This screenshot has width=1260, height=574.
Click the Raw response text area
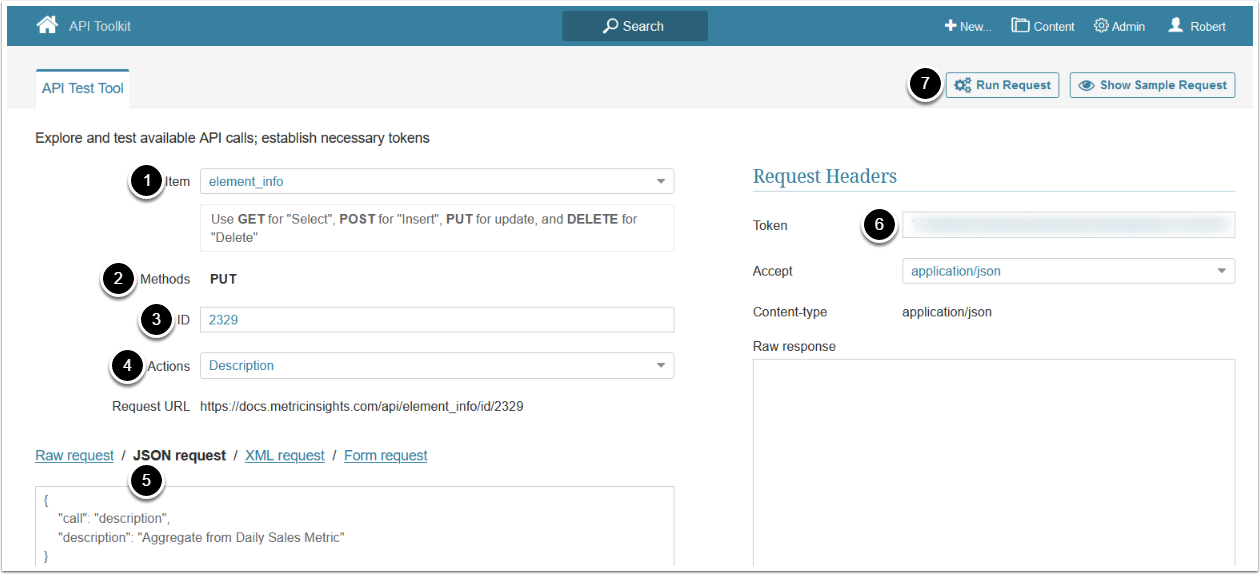pyautogui.click(x=993, y=460)
